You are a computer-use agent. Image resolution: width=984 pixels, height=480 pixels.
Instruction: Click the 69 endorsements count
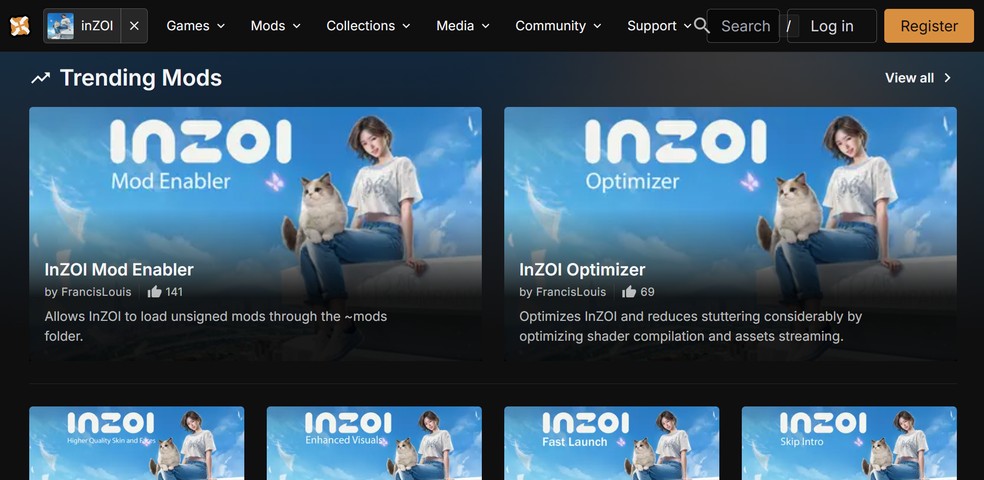point(647,292)
